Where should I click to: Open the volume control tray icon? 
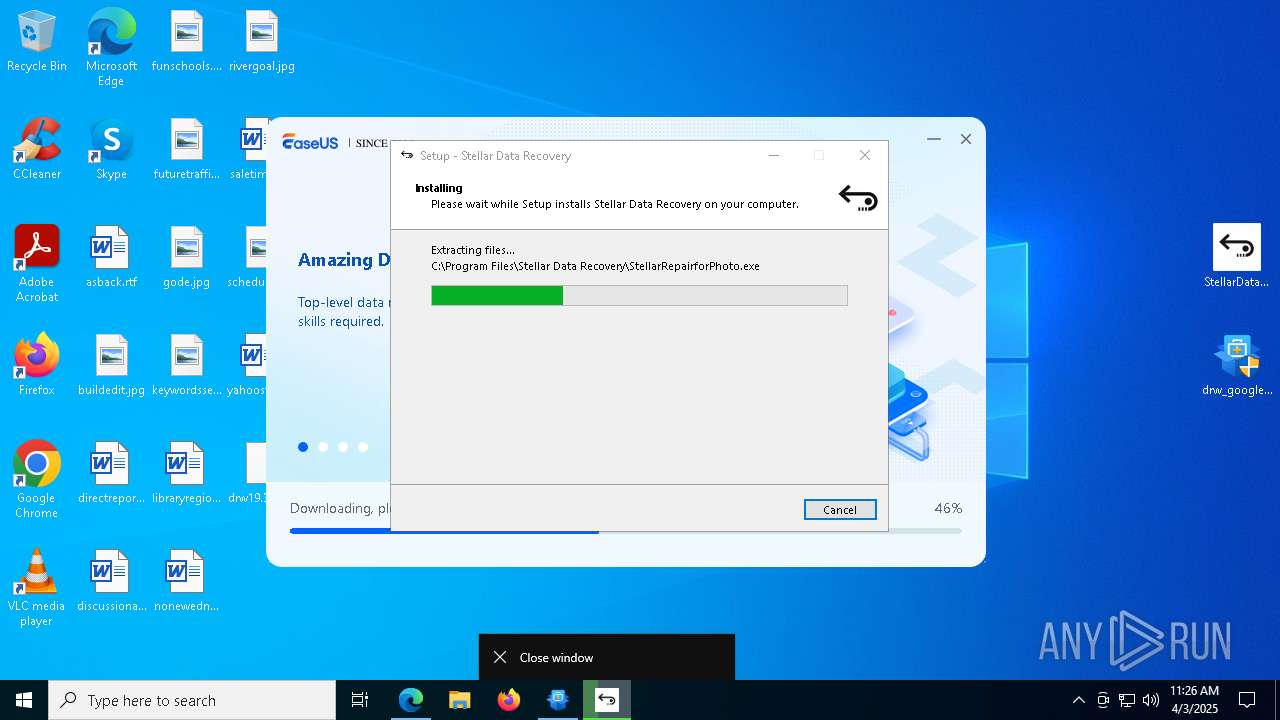pos(1151,700)
